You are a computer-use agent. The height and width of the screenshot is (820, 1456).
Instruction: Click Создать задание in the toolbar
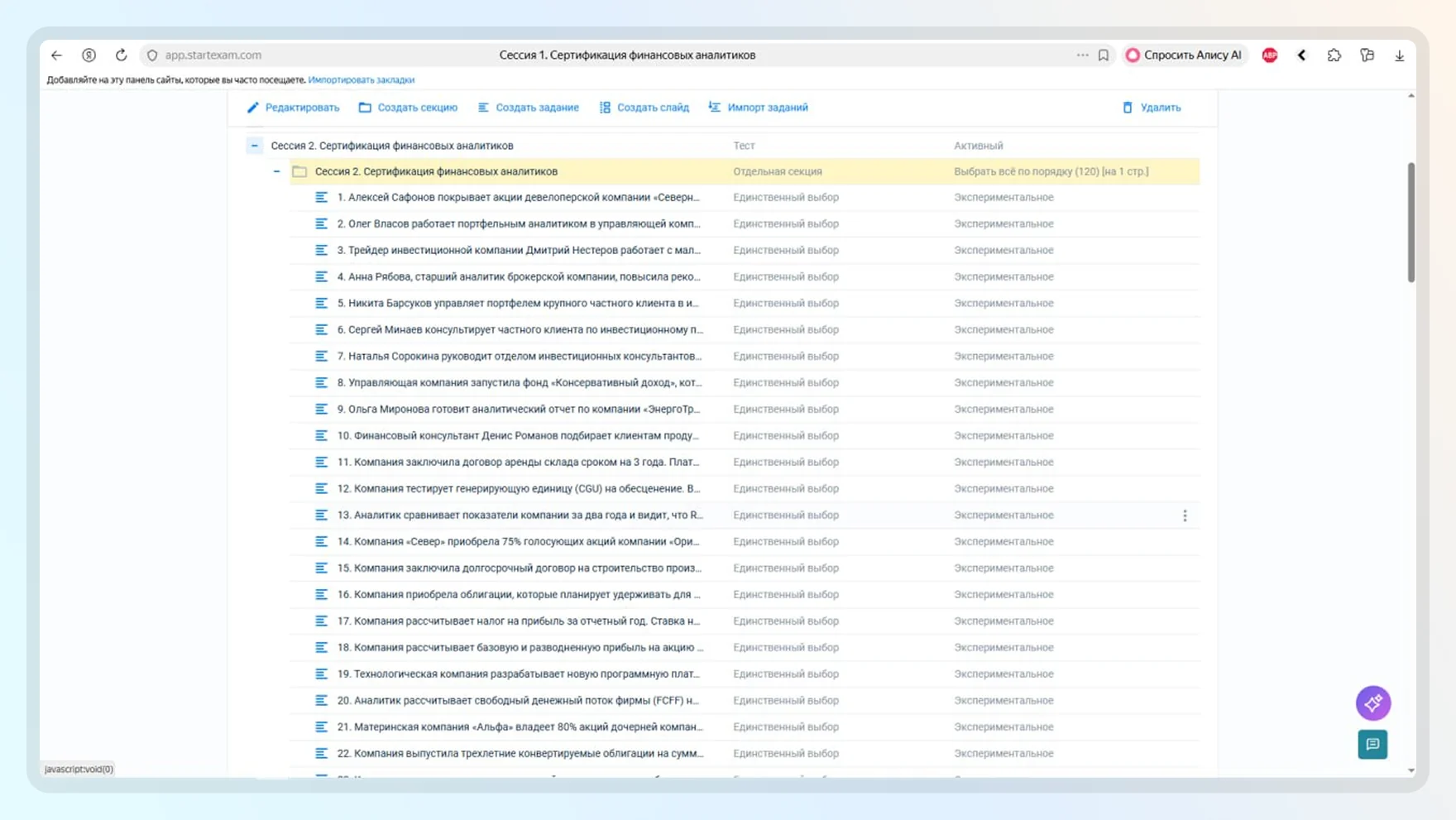(529, 108)
